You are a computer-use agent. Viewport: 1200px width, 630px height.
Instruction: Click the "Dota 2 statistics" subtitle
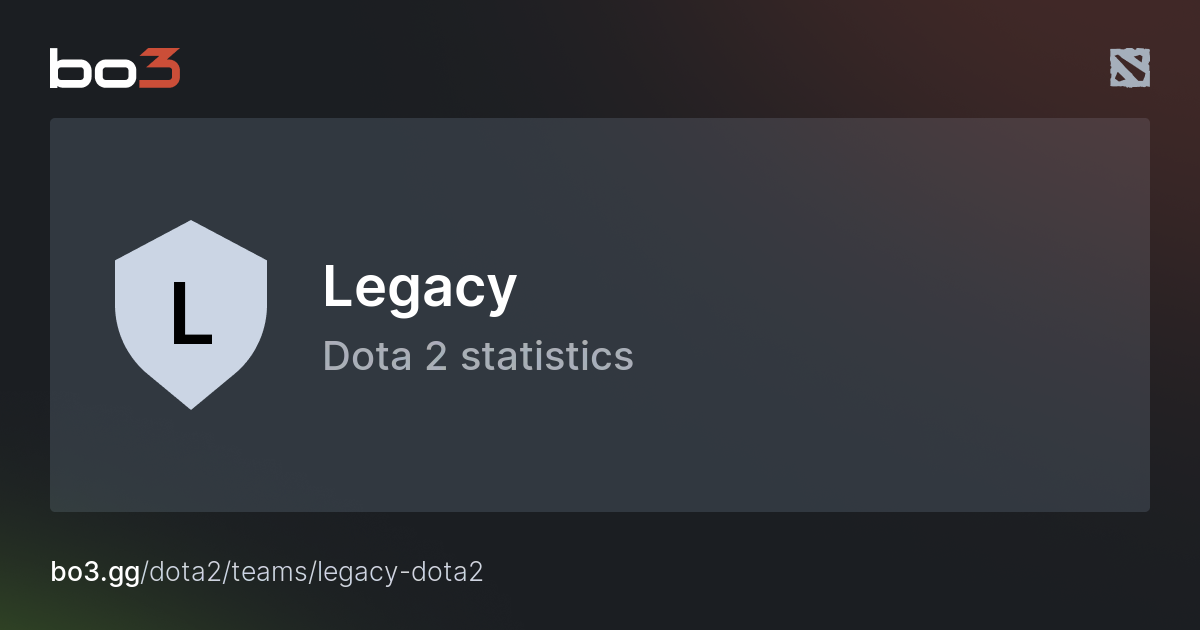478,357
